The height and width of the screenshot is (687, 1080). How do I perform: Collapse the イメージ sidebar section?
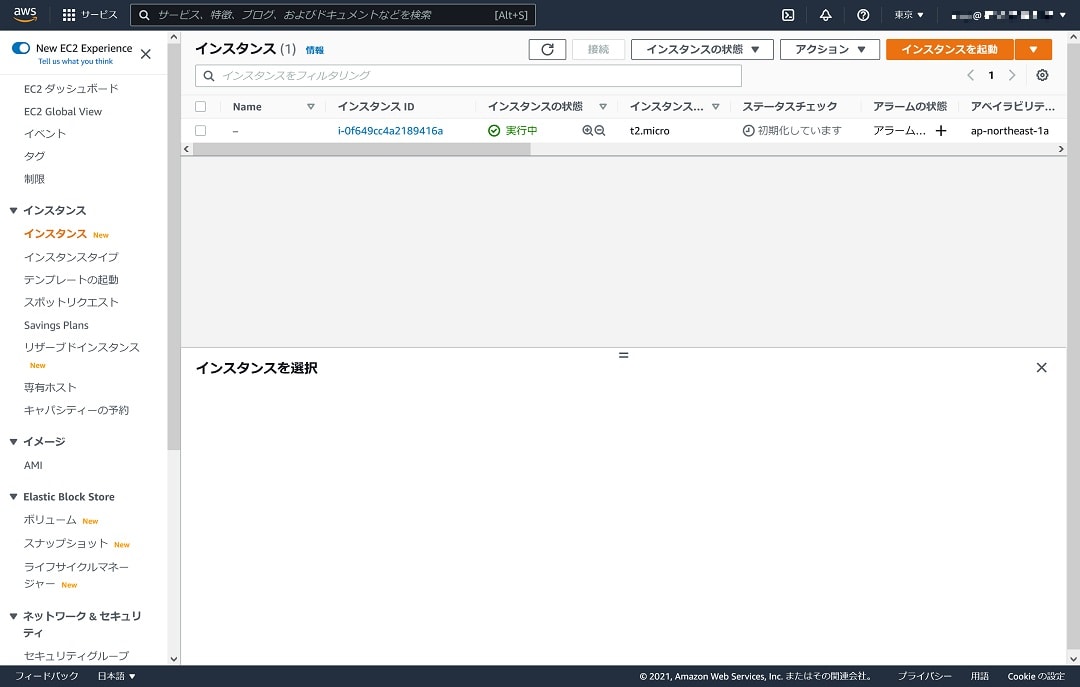coord(13,441)
